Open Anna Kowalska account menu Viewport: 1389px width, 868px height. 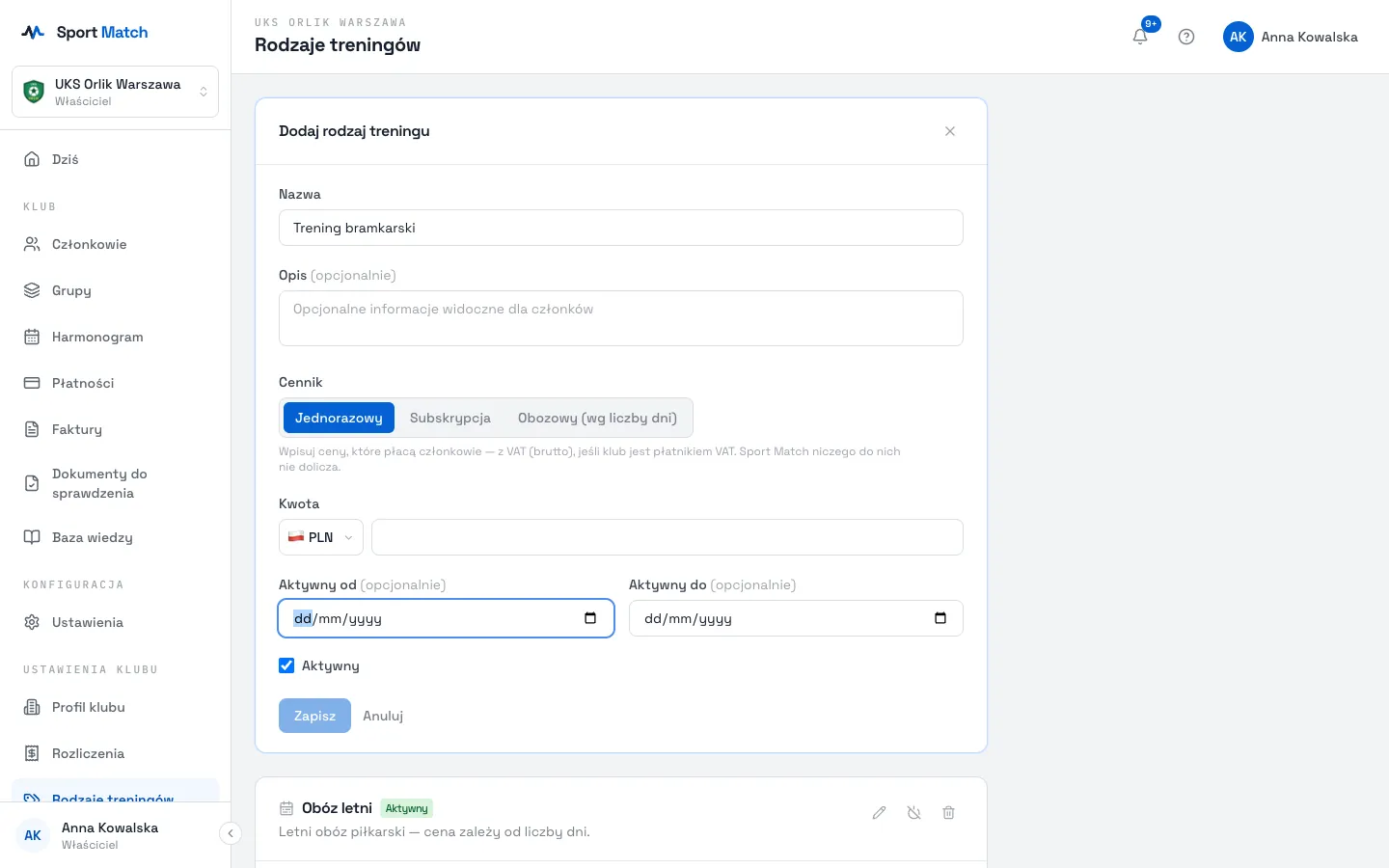(1291, 37)
